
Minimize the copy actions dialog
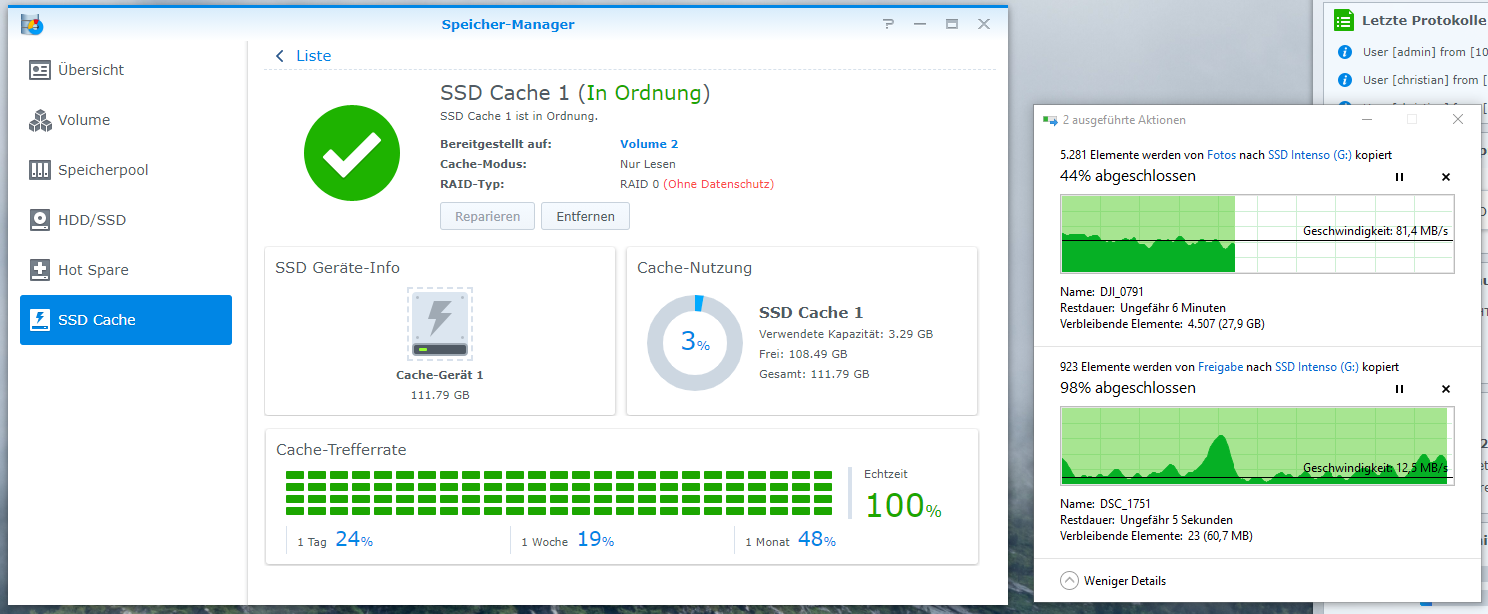[1366, 119]
